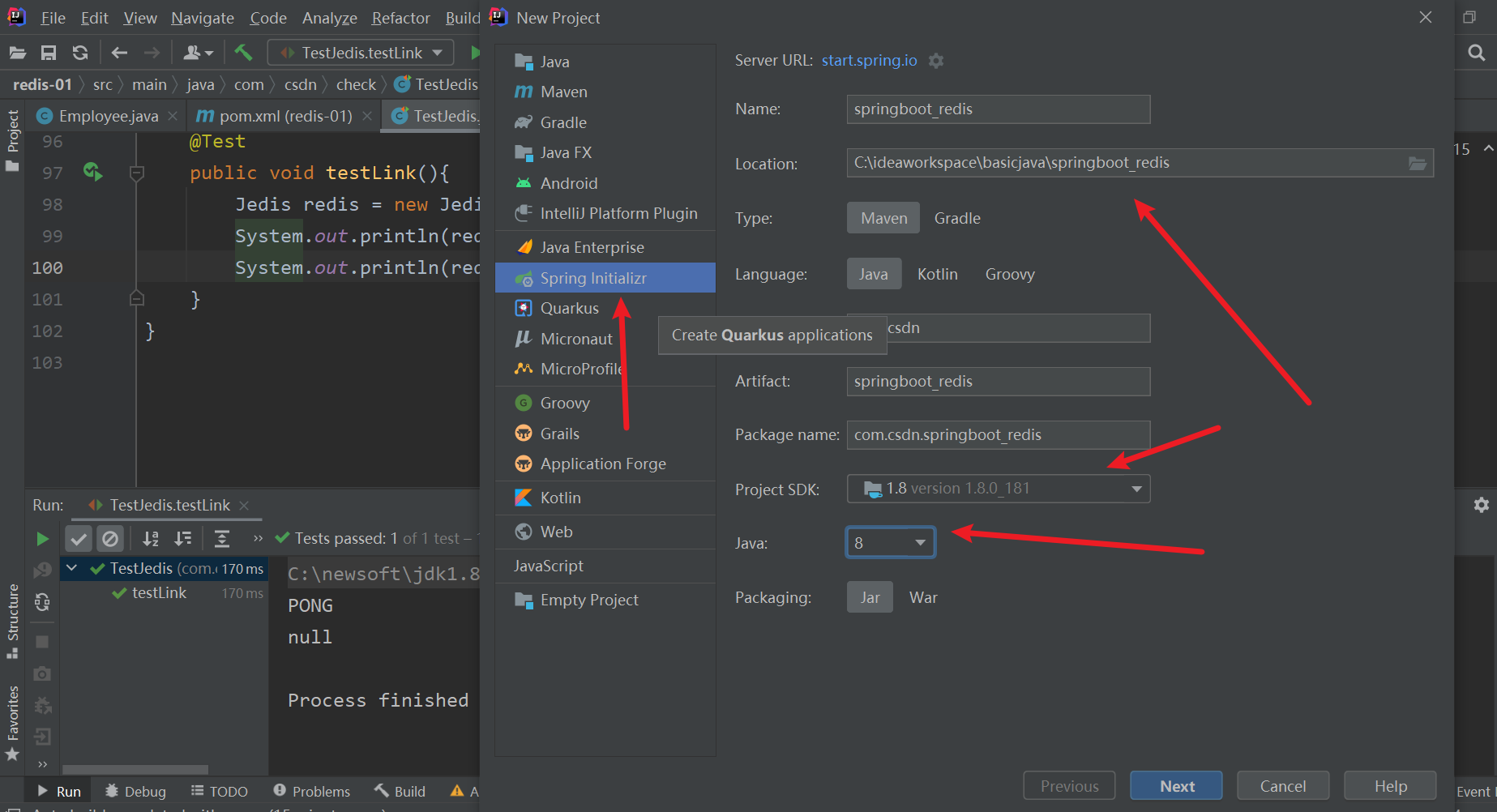
Task: Click the Name input field
Action: coord(999,109)
